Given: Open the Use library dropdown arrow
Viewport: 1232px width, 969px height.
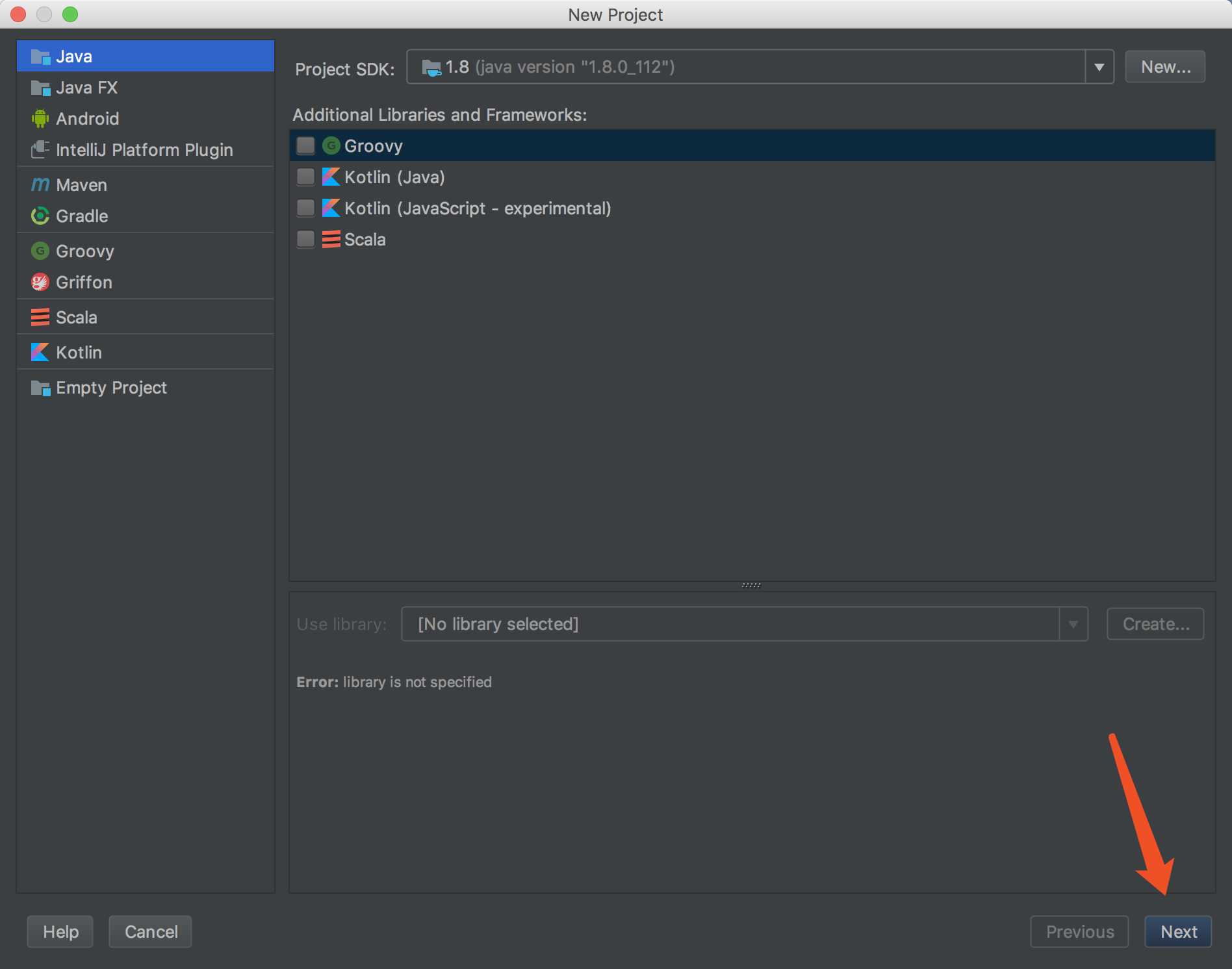Looking at the screenshot, I should [1073, 624].
